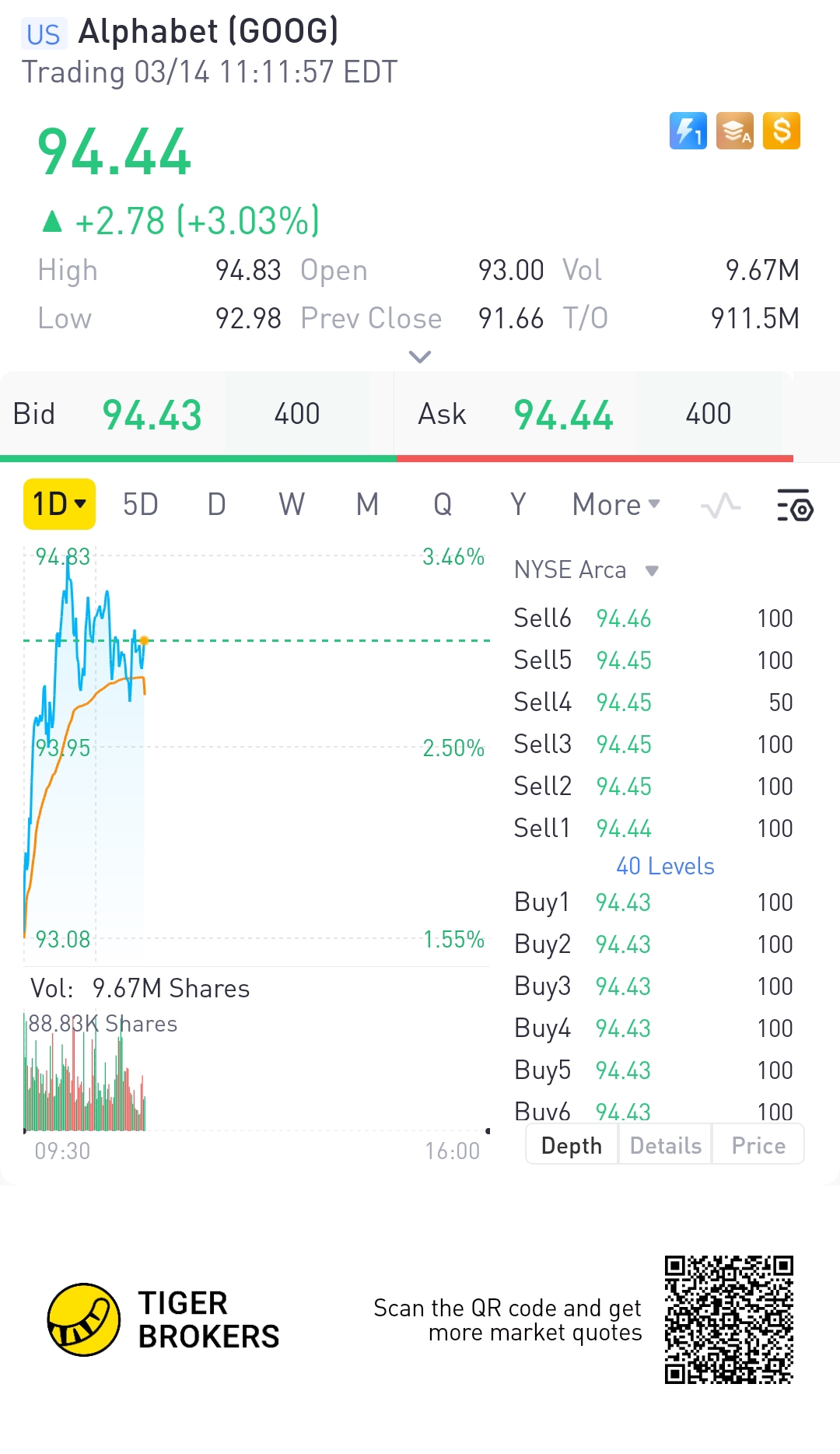Tap the QR code image
This screenshot has height=1454, width=840.
pos(729,1319)
